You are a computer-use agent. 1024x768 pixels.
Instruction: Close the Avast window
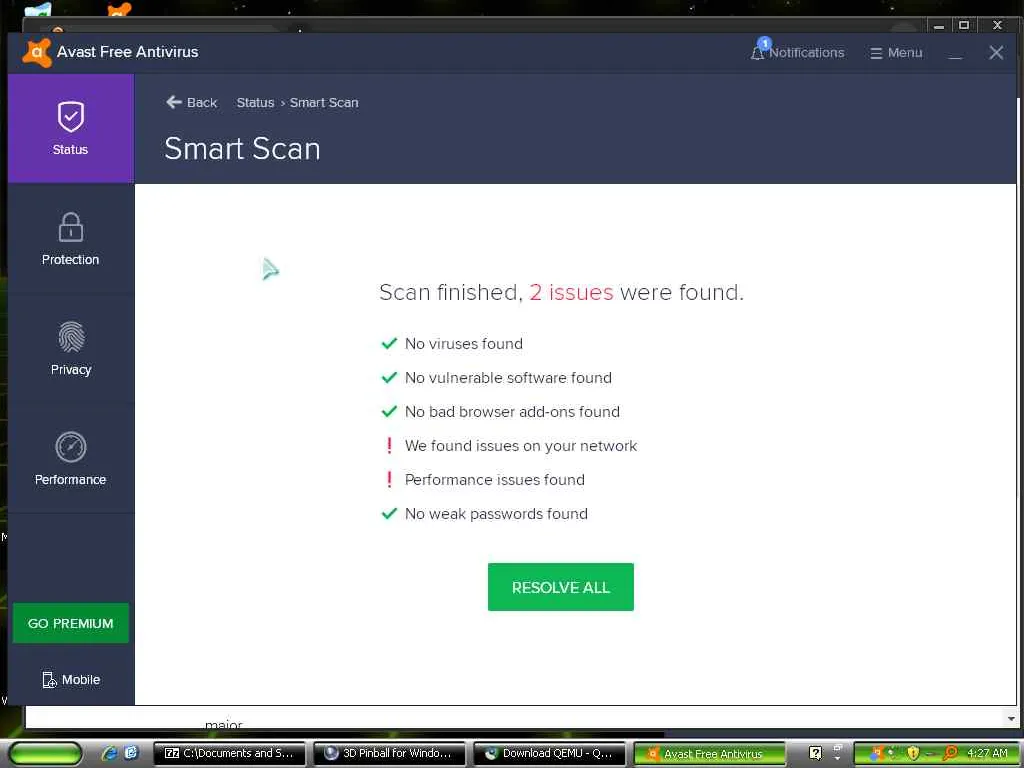coord(996,52)
